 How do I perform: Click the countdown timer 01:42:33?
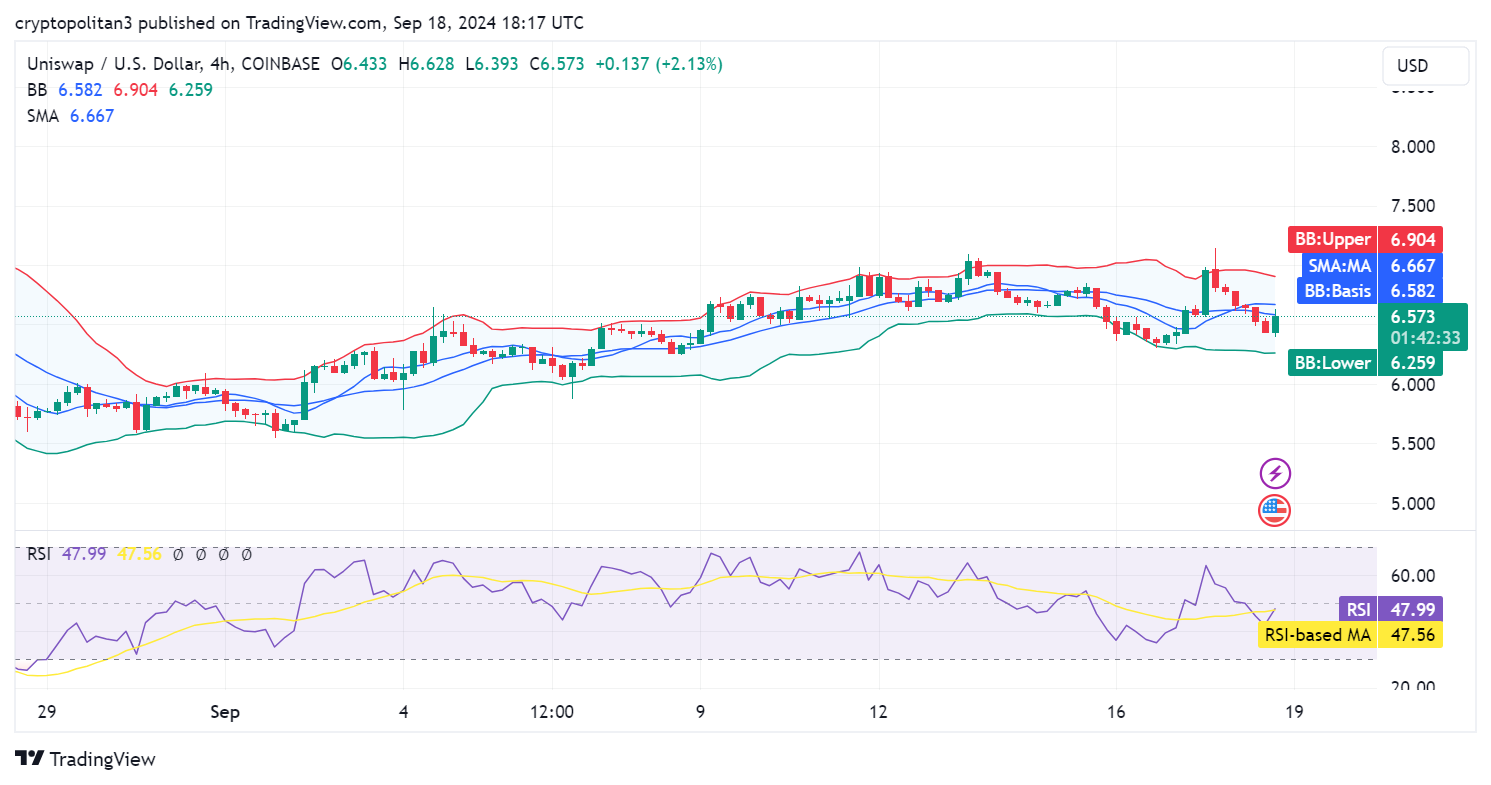pyautogui.click(x=1425, y=338)
